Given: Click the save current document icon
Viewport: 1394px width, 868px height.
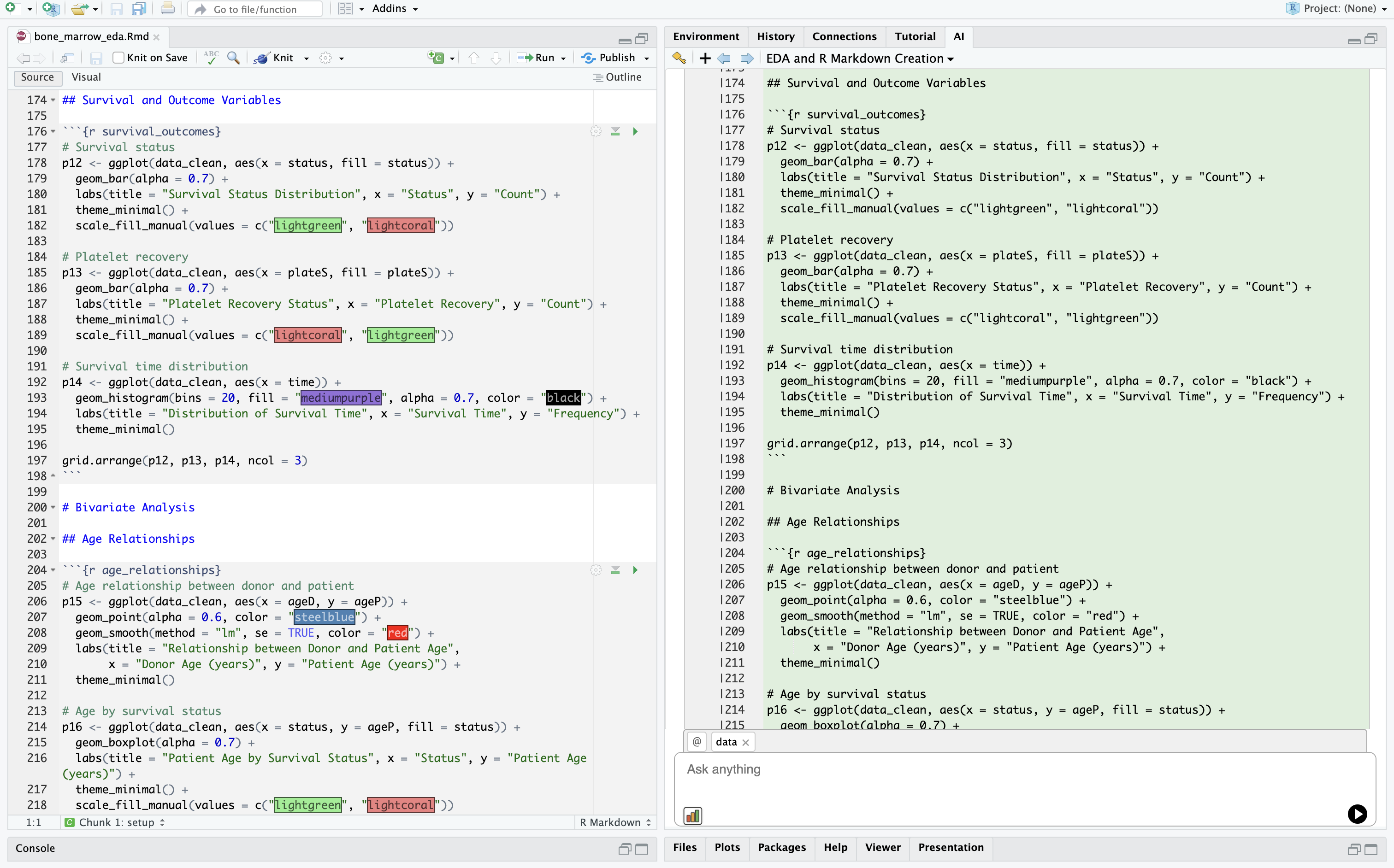Looking at the screenshot, I should coord(116,9).
